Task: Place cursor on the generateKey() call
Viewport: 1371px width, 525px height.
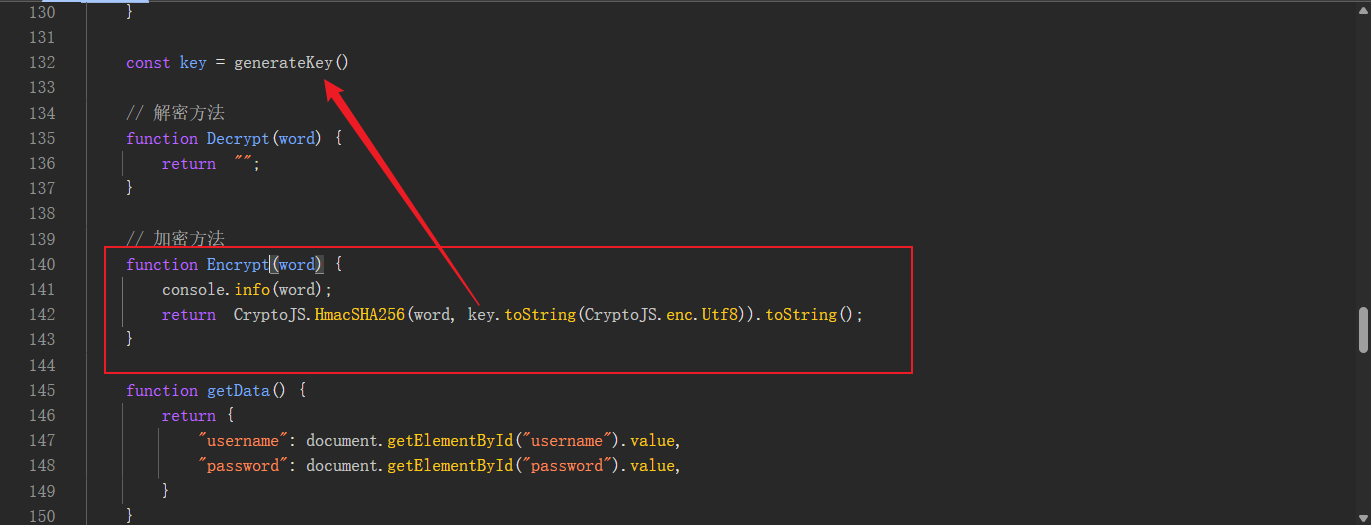Action: tap(291, 63)
